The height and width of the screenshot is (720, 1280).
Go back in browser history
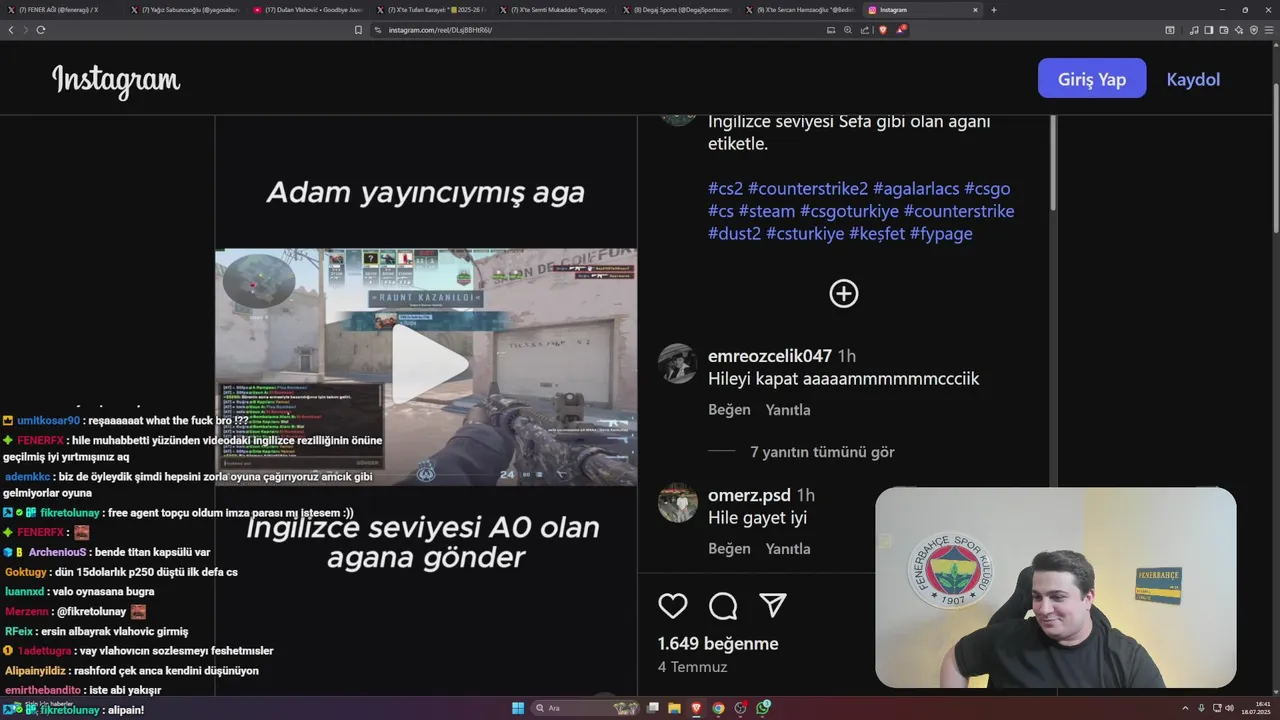11,30
